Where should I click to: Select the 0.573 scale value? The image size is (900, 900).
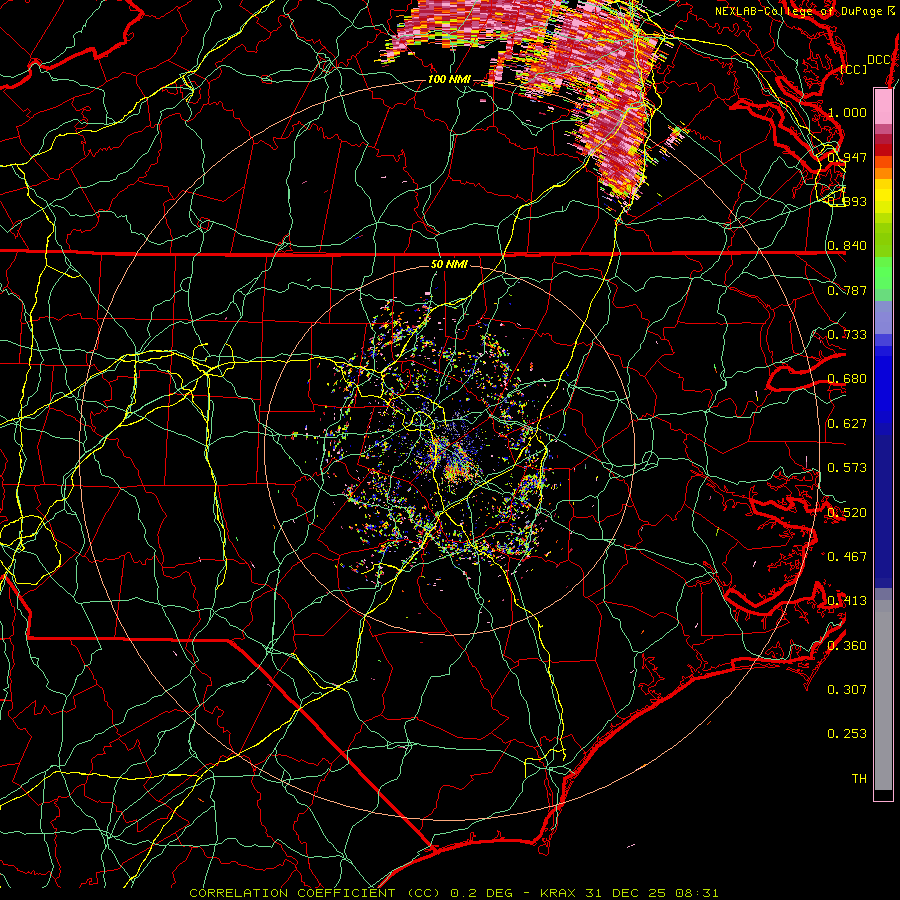click(847, 468)
